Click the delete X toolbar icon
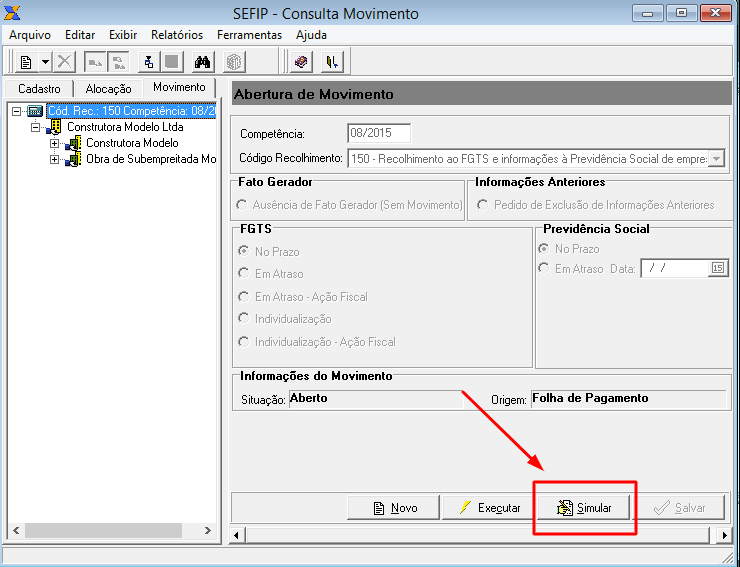Screen dimensions: 740x567 (x=64, y=62)
